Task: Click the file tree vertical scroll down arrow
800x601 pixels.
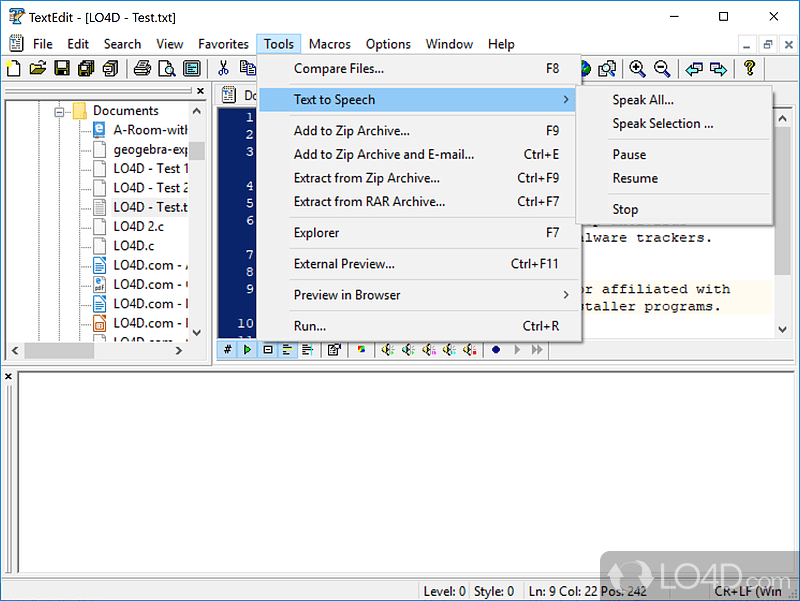Action: tap(197, 333)
